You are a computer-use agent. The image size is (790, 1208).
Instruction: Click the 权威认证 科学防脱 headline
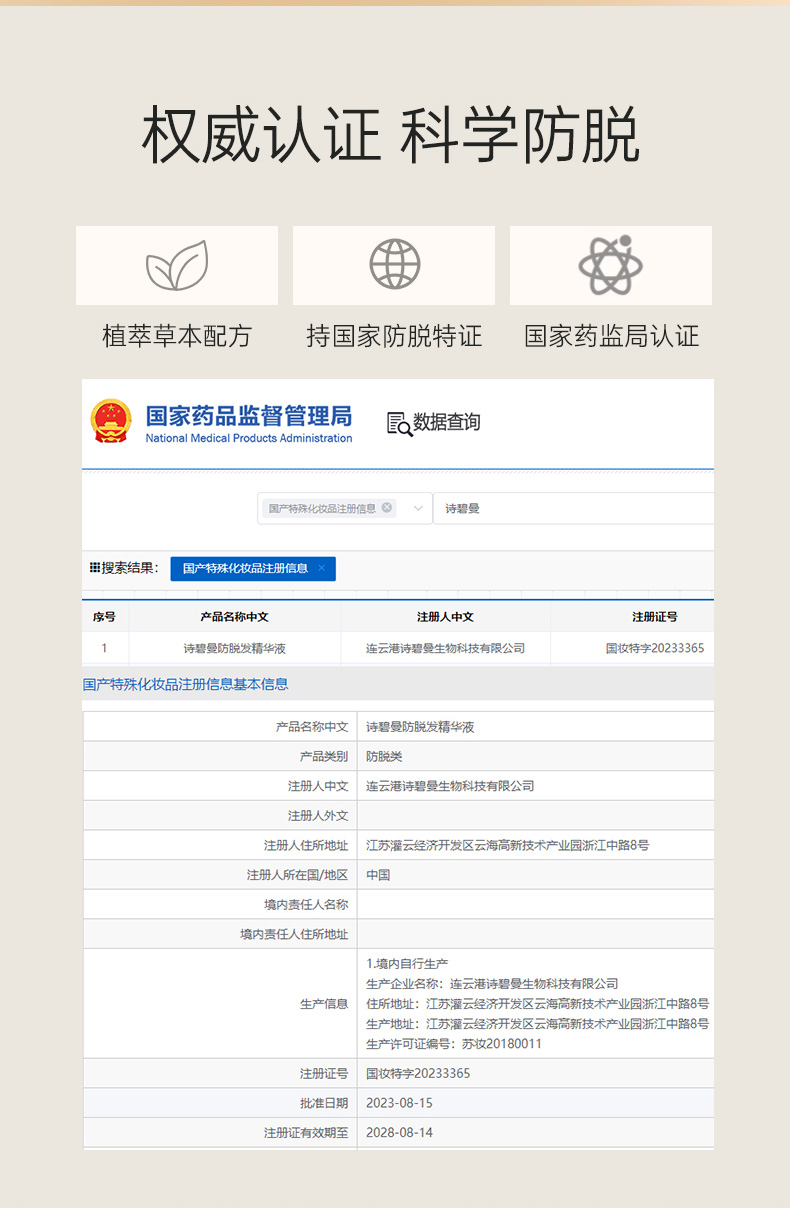[391, 135]
